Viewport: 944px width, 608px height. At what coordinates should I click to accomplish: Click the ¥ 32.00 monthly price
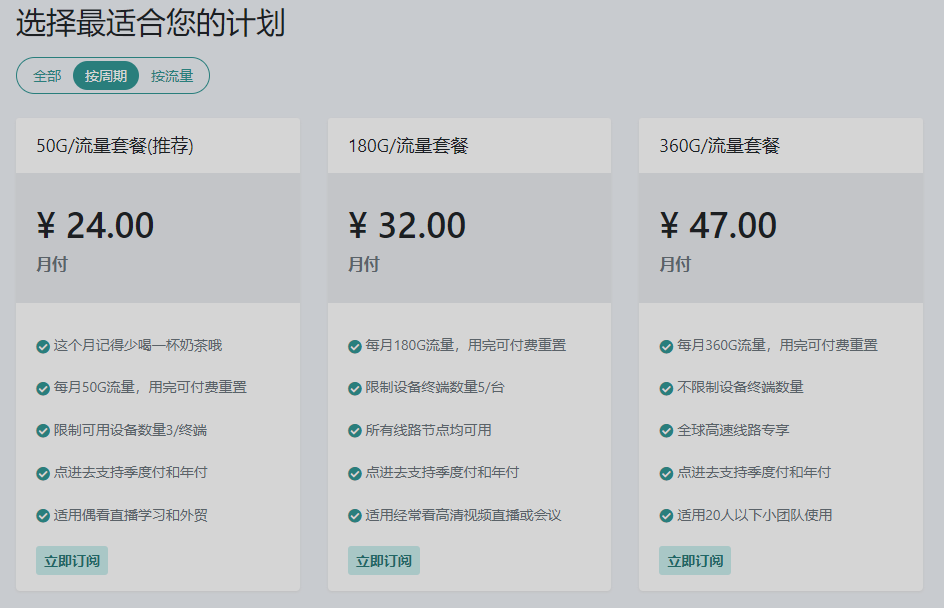point(407,226)
